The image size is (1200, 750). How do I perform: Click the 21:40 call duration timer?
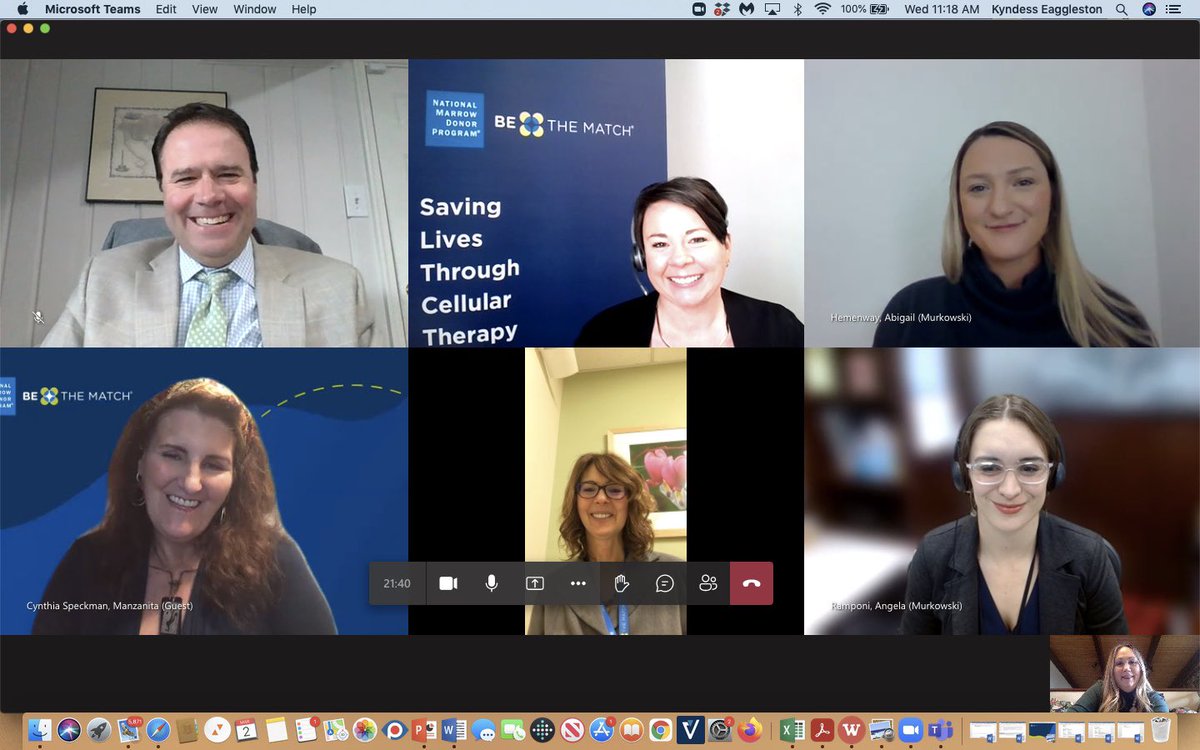click(x=397, y=583)
